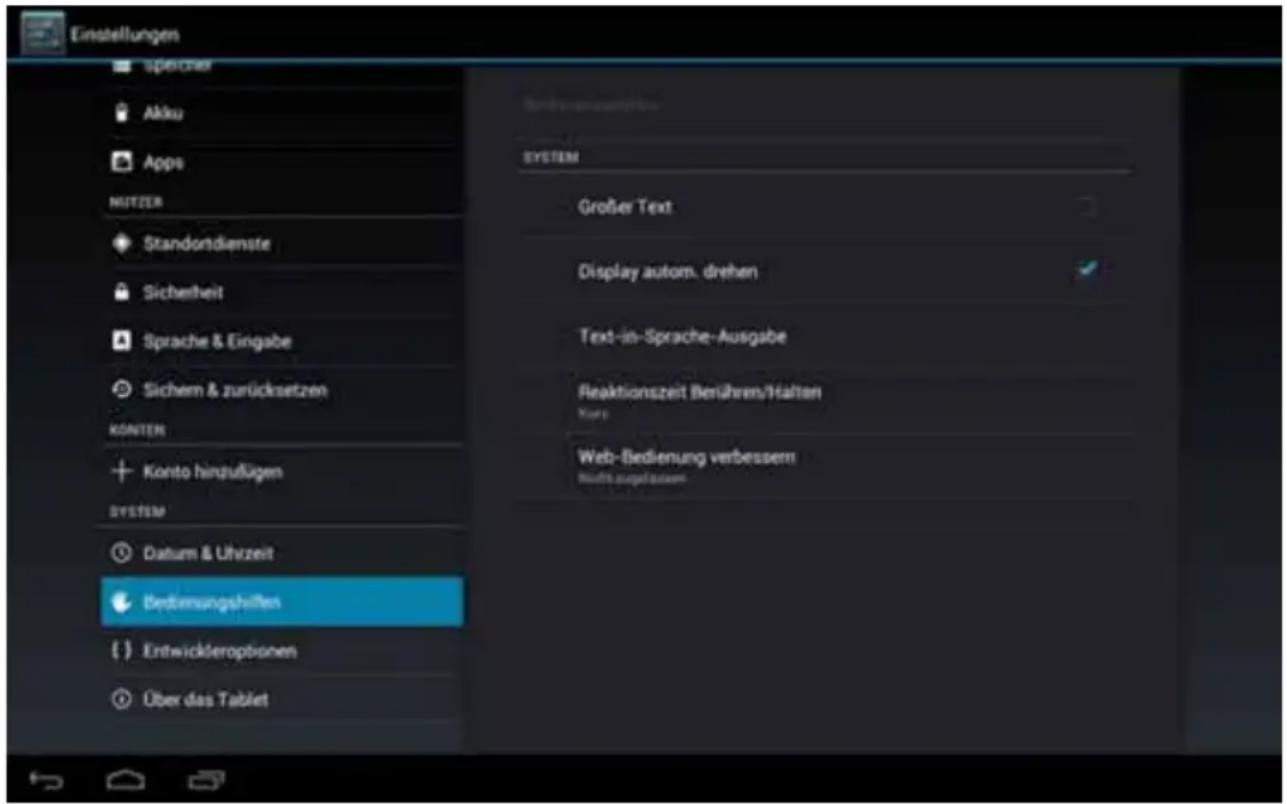Open Text-in-Sprache-Ausgabe option

tap(825, 337)
